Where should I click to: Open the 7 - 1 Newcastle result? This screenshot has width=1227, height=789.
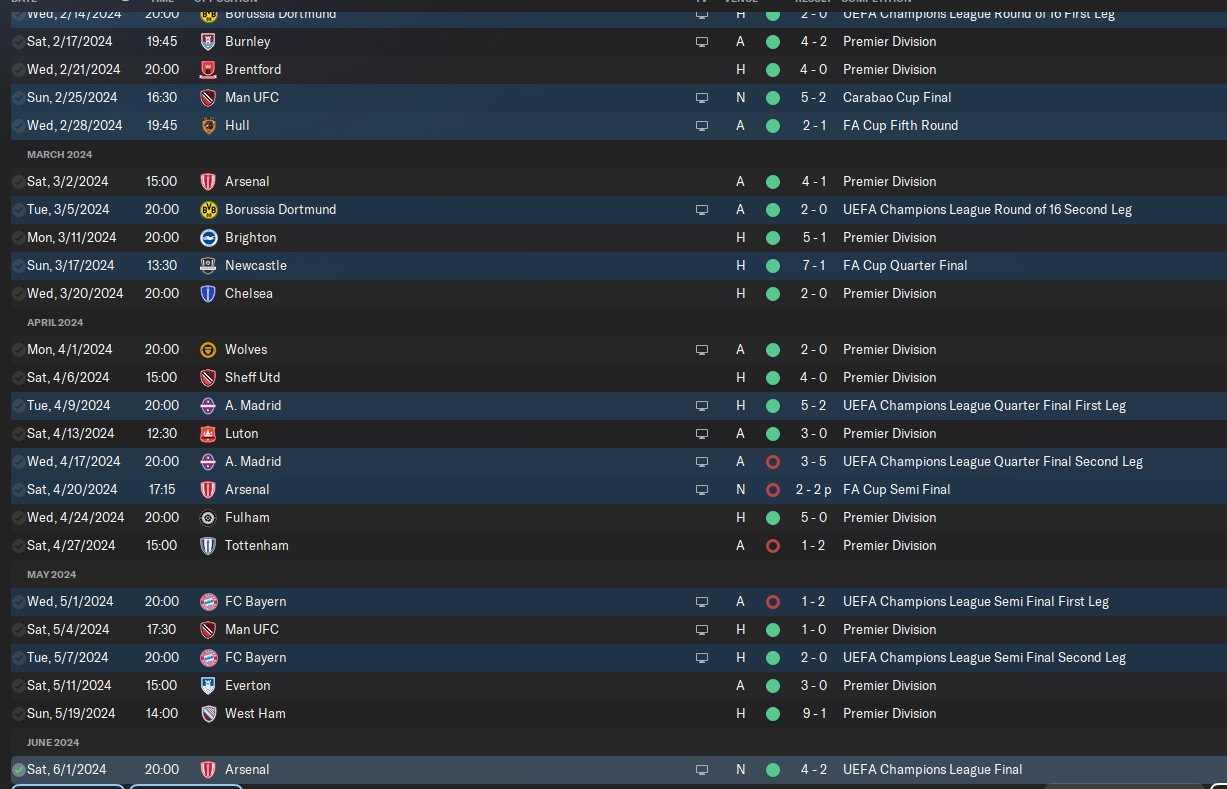[x=812, y=266]
